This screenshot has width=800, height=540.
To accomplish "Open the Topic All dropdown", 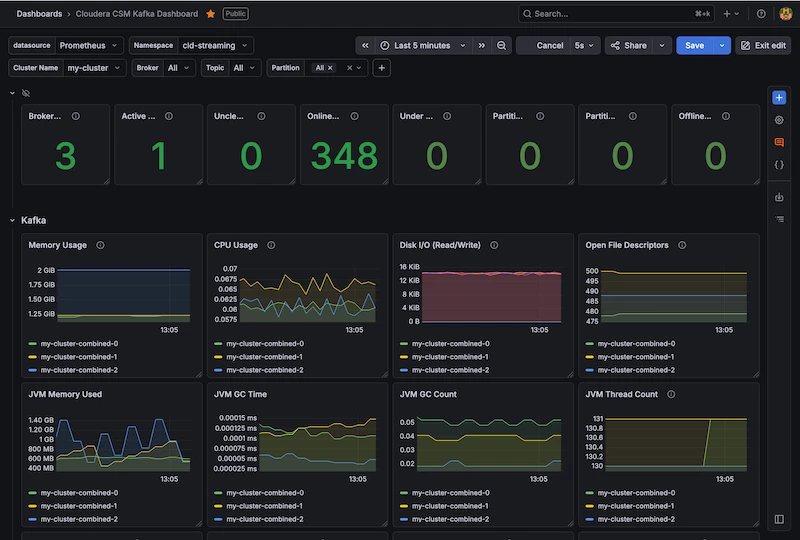I will pyautogui.click(x=244, y=68).
